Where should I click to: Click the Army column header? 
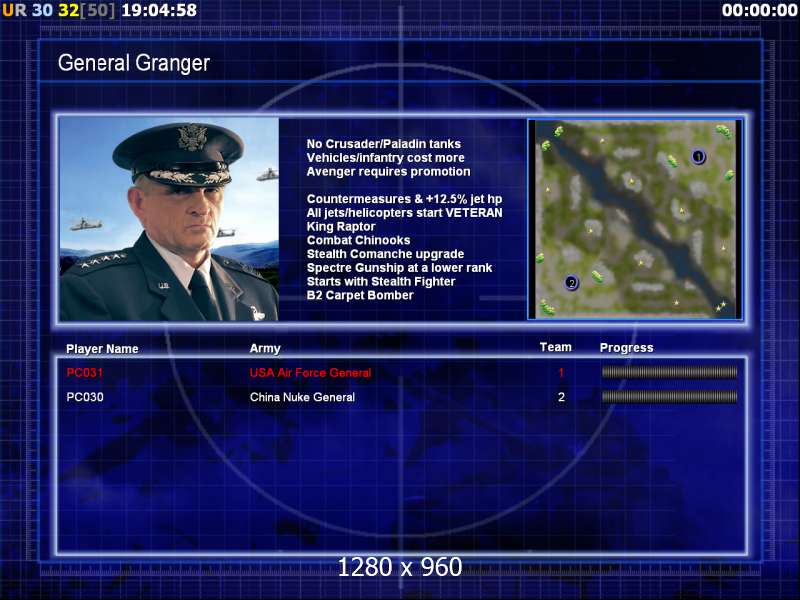point(265,348)
